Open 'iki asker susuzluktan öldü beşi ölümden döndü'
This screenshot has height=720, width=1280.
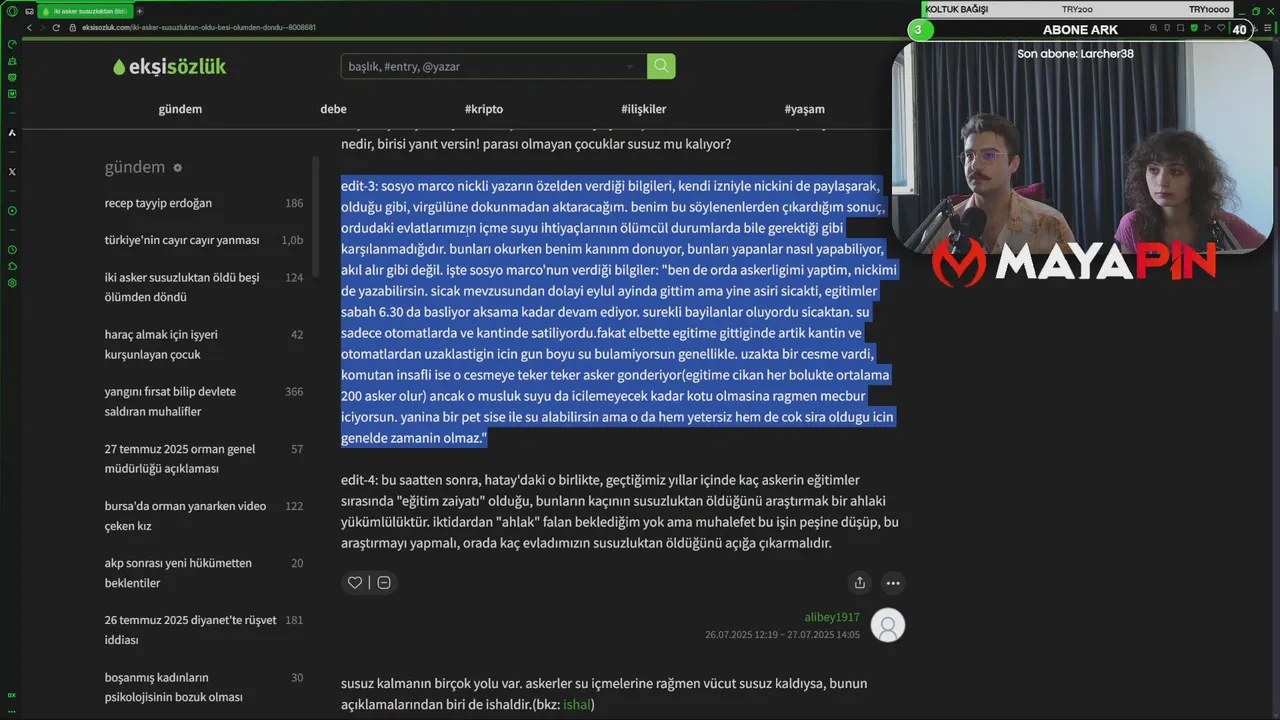coord(182,287)
